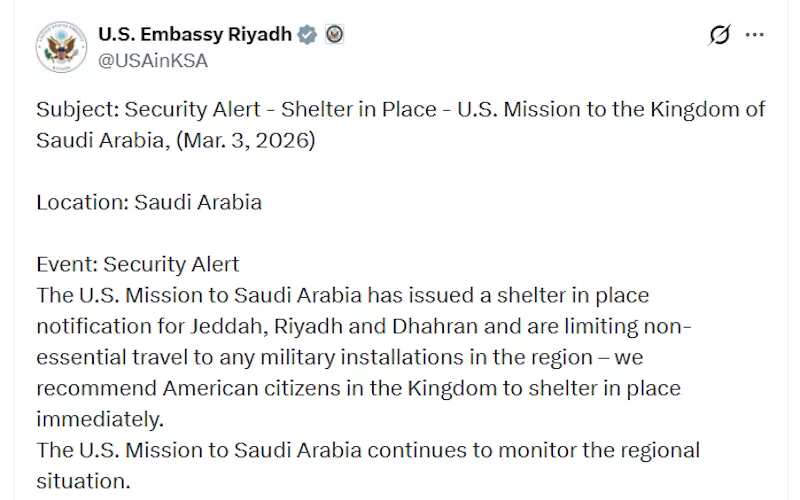Viewport: 800px width, 500px height.
Task: Click the gray verified checkmark badge
Action: click(x=308, y=34)
